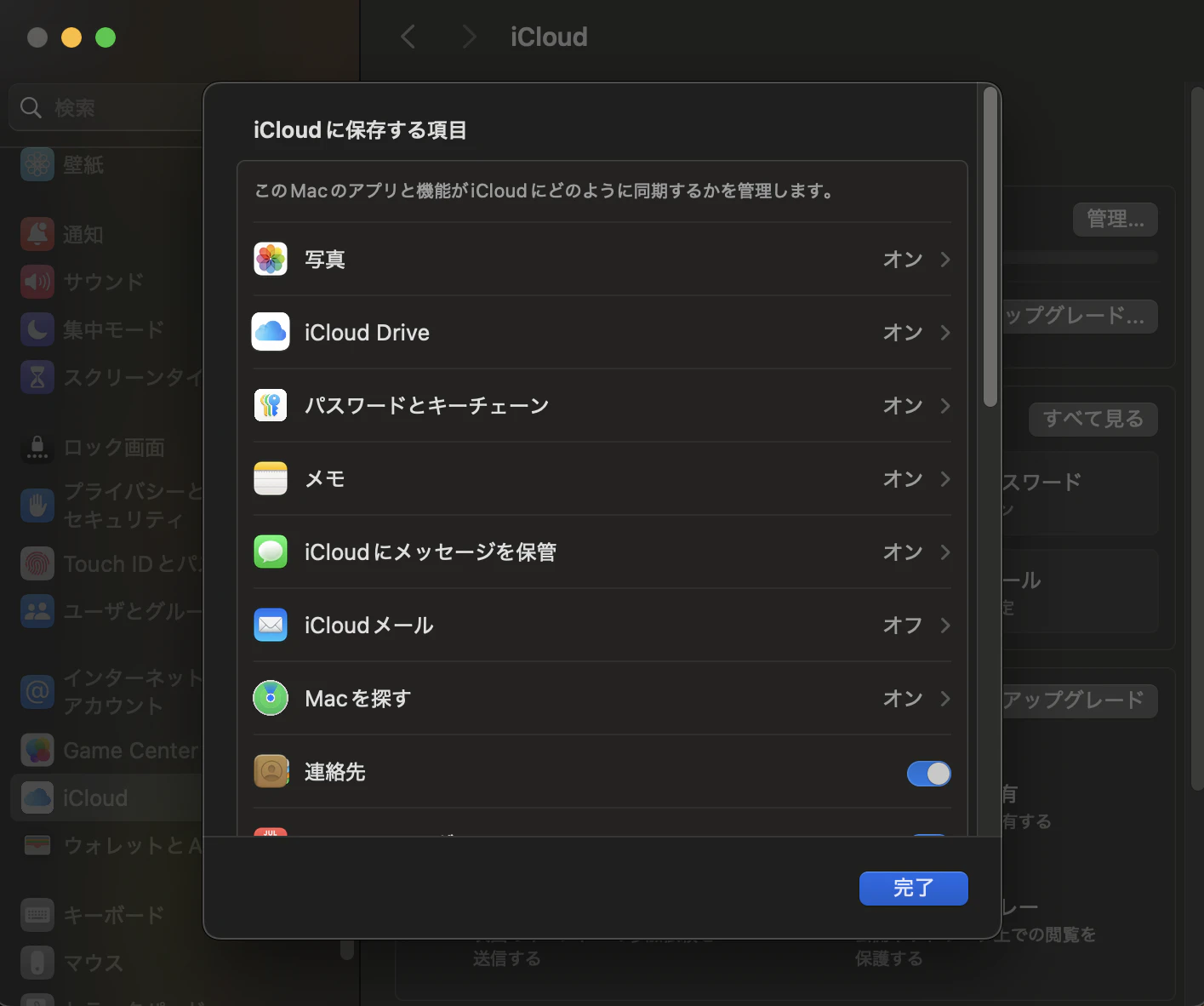Click the Messages bubble icon
1204x1006 pixels.
[x=271, y=552]
